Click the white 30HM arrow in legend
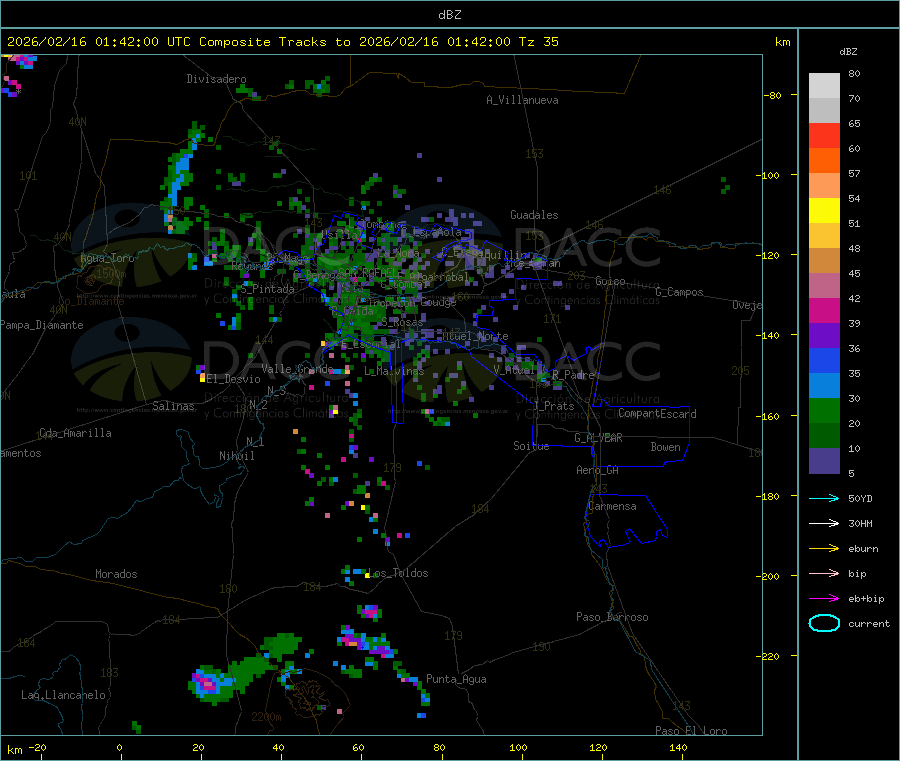 824,523
